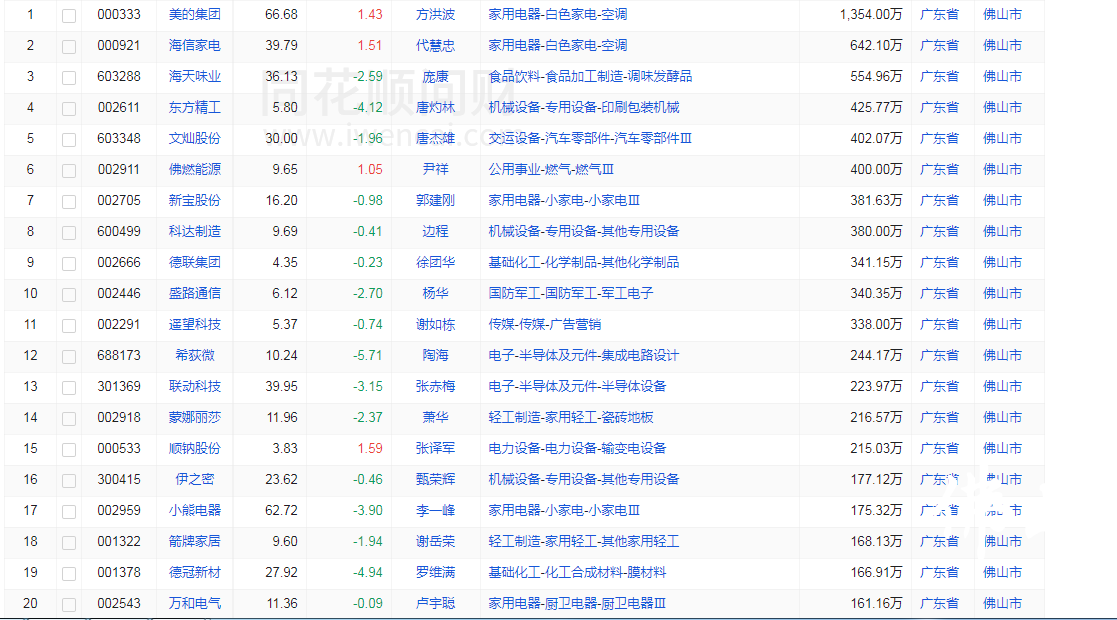This screenshot has height=620, width=1117.
Task: Check the box for 新宝股份
Action: [x=69, y=202]
